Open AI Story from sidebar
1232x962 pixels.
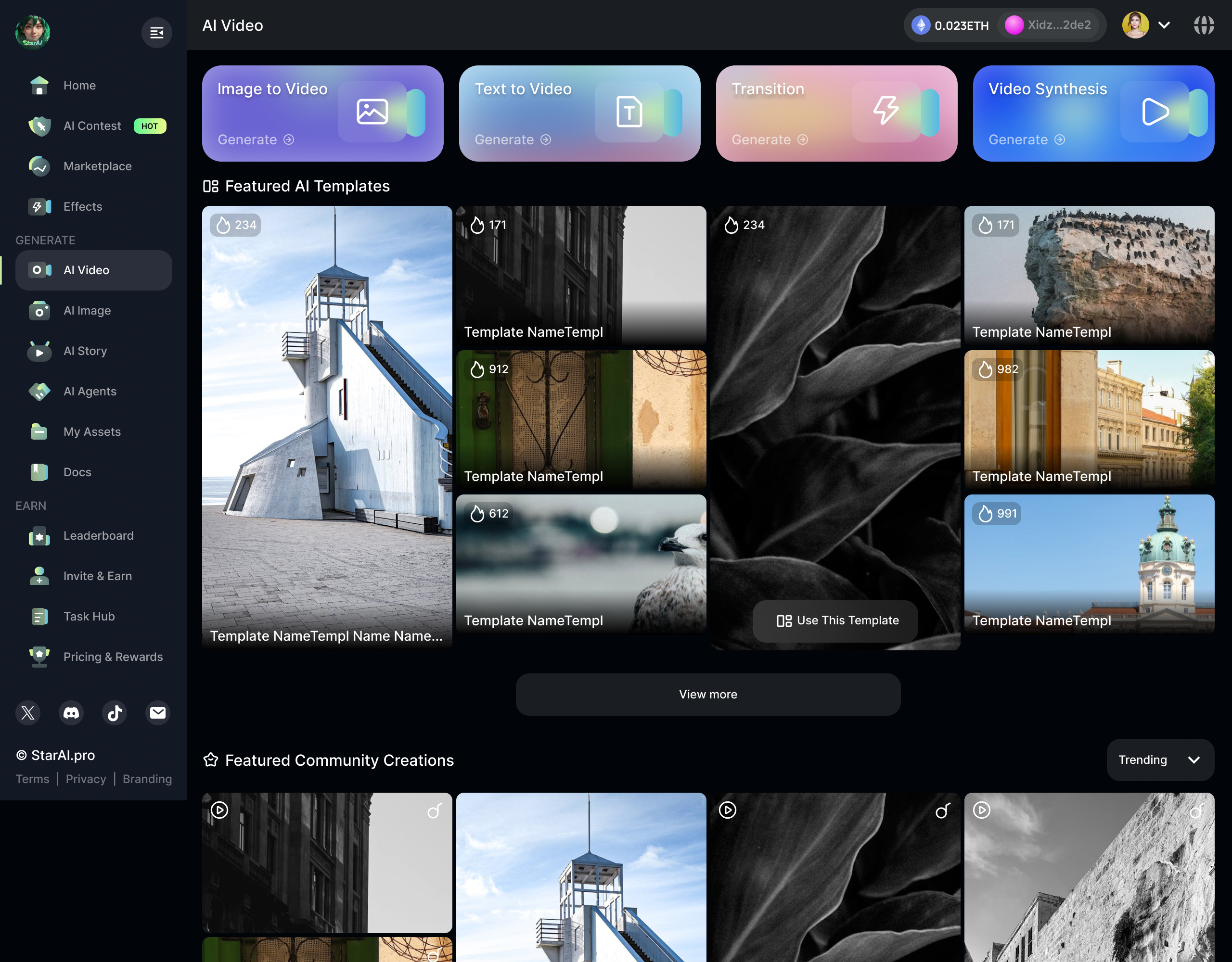pos(85,351)
